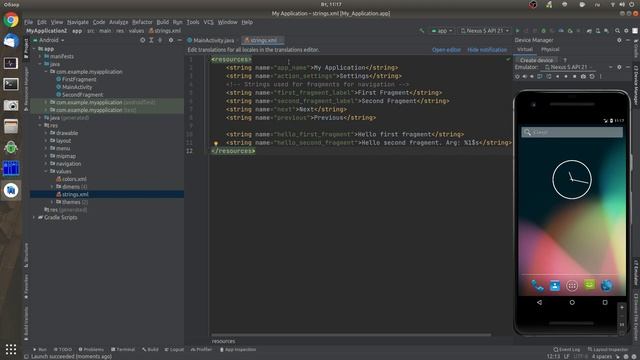This screenshot has width=640, height=360.
Task: Click Create device button
Action: tap(536, 60)
